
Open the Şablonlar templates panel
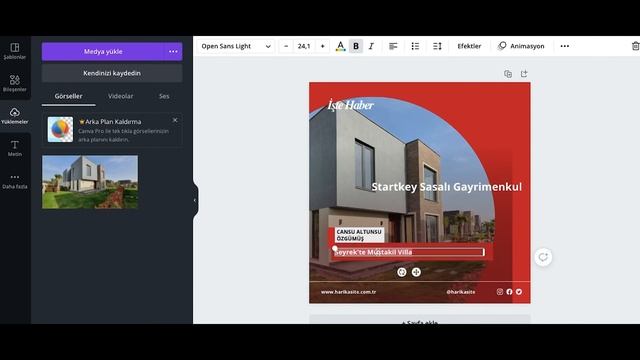pyautogui.click(x=15, y=51)
